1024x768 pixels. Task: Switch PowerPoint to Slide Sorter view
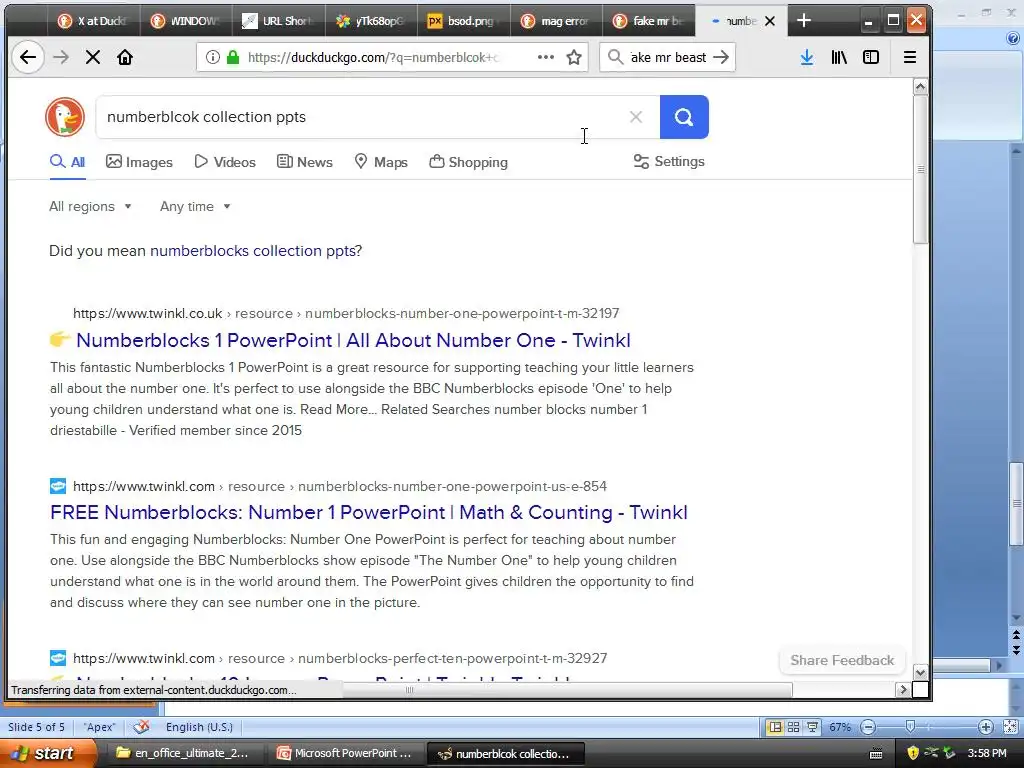(x=793, y=727)
